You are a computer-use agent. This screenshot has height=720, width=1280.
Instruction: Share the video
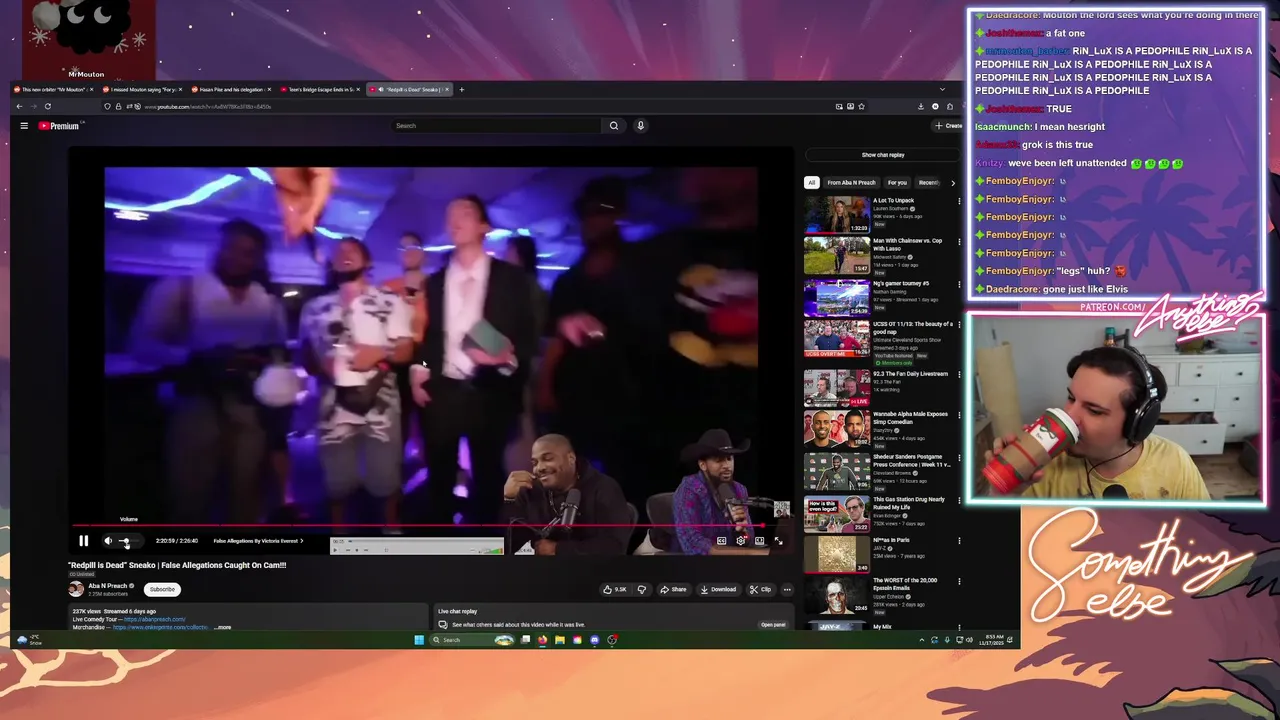click(x=673, y=589)
